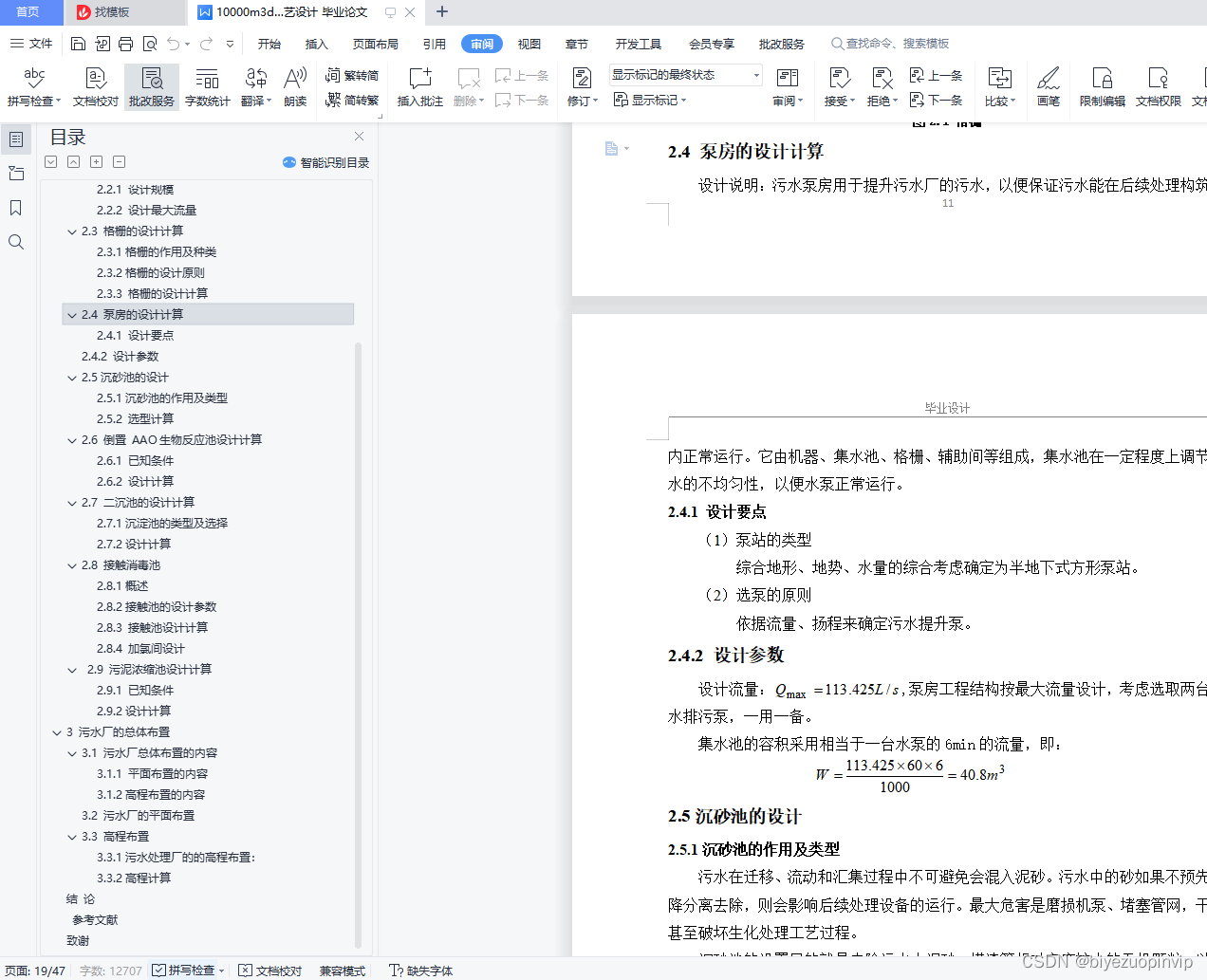Show 字数统计 word count
The height and width of the screenshot is (980, 1207).
tap(207, 86)
